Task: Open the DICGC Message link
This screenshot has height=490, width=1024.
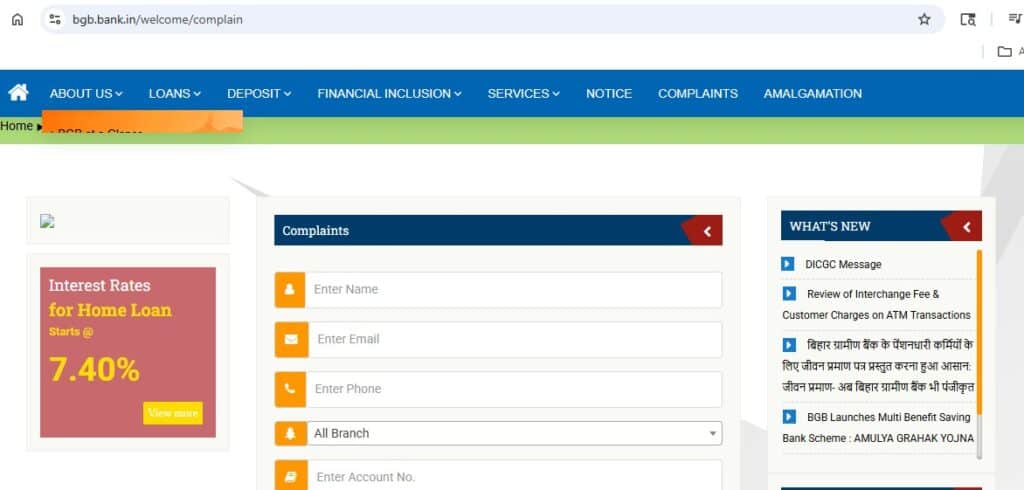Action: click(x=843, y=265)
